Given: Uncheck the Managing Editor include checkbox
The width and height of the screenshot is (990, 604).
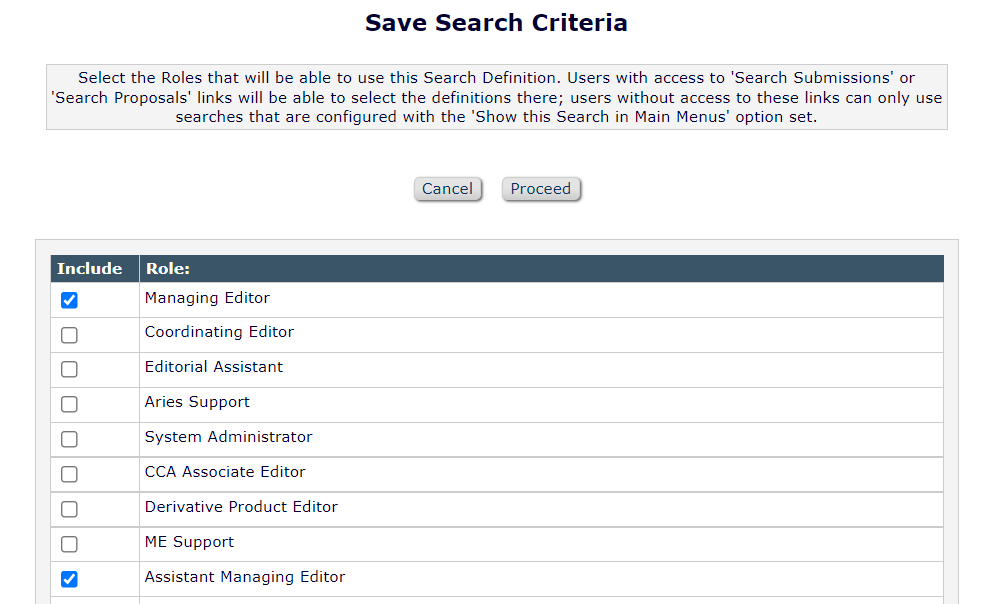Looking at the screenshot, I should [x=69, y=300].
